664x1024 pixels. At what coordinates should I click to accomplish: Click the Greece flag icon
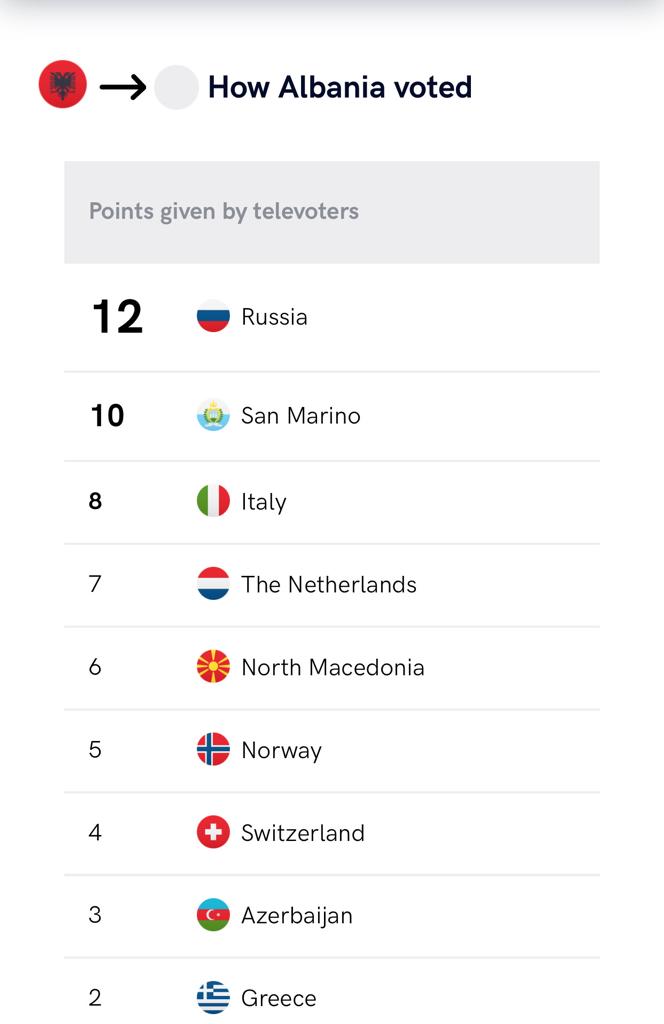(x=213, y=997)
